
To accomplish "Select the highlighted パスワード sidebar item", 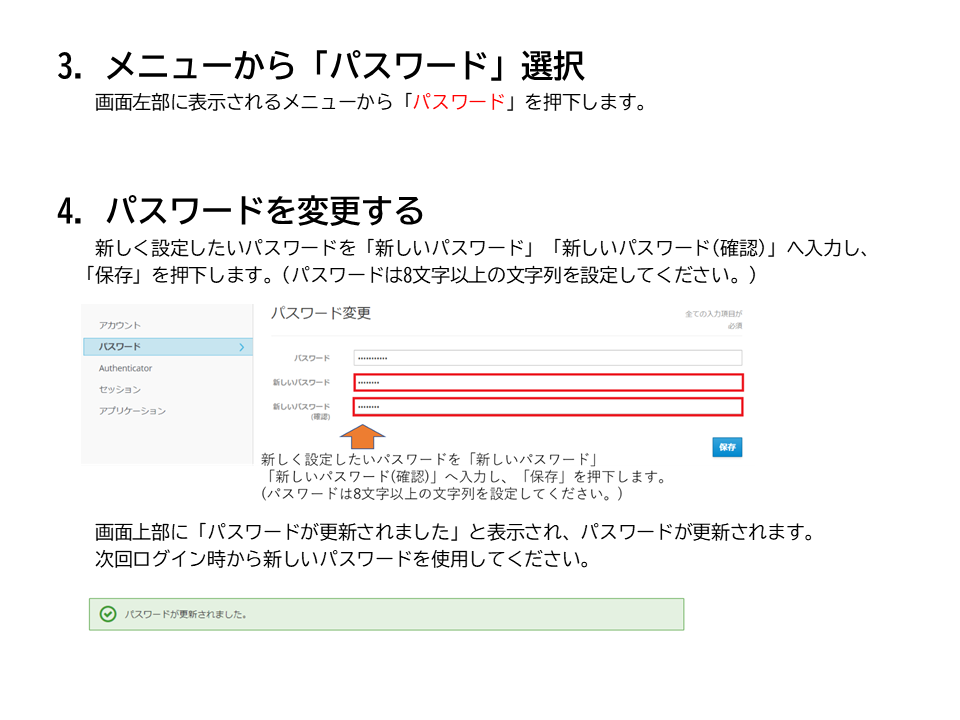I will click(x=168, y=347).
